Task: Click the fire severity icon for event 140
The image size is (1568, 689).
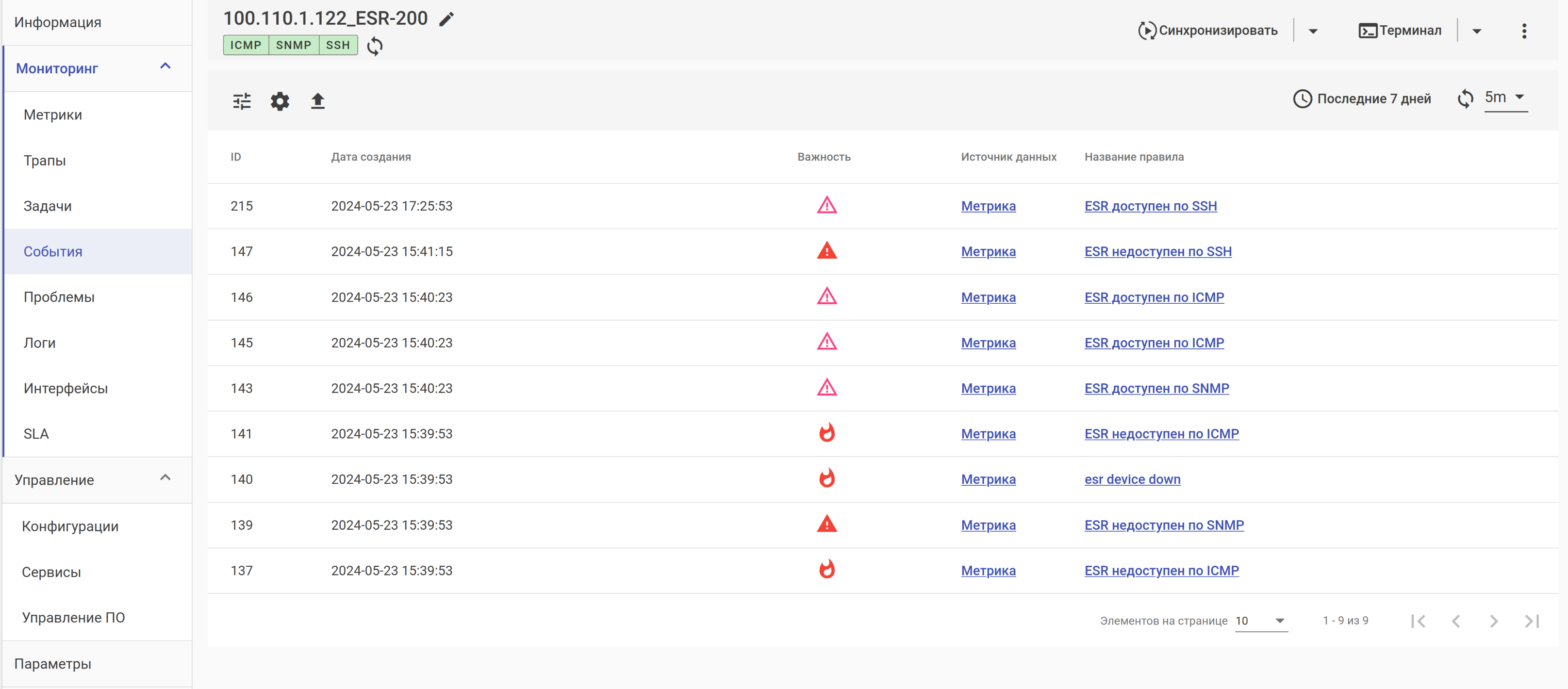Action: (826, 479)
